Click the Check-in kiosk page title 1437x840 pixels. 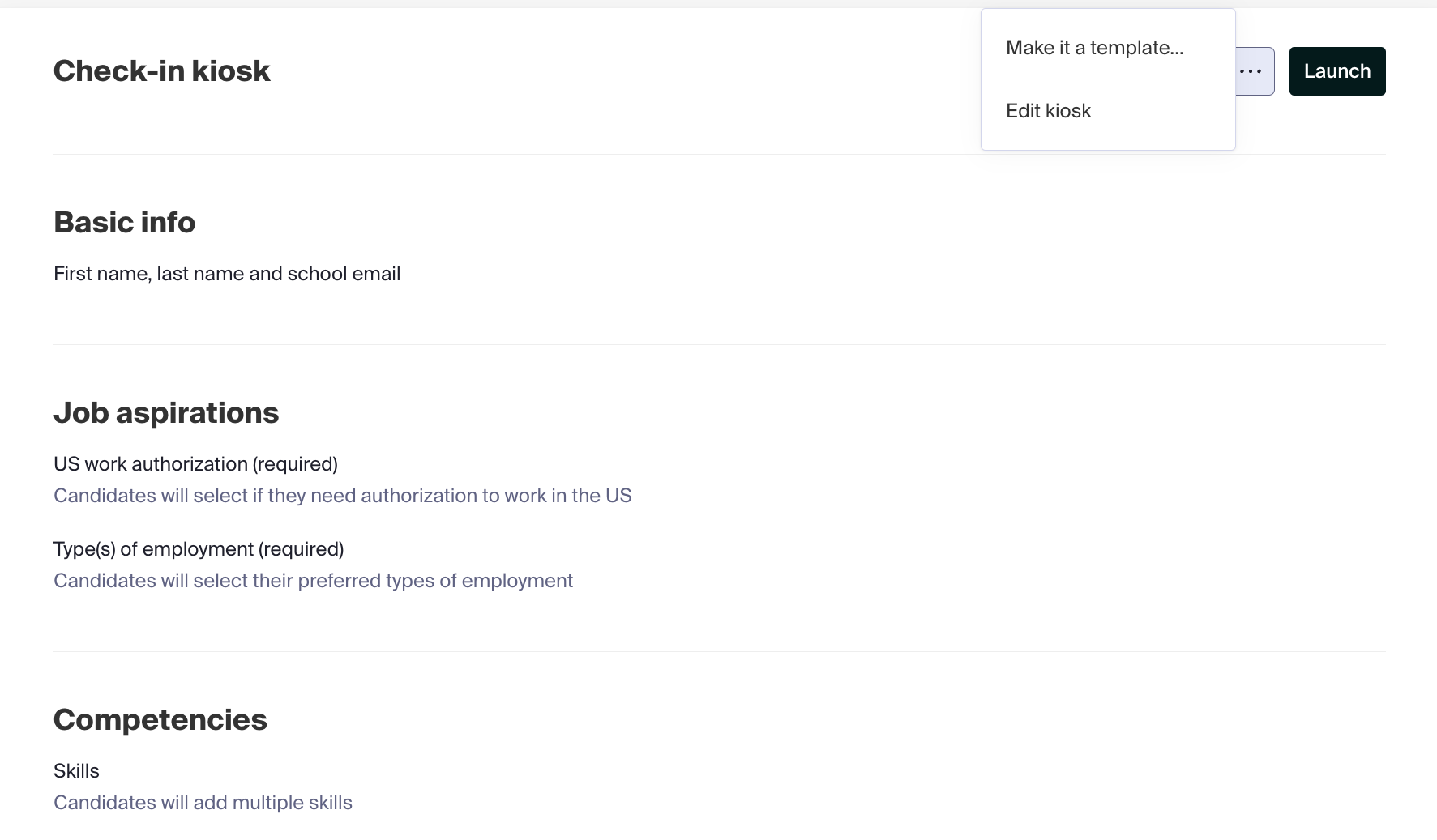tap(162, 71)
